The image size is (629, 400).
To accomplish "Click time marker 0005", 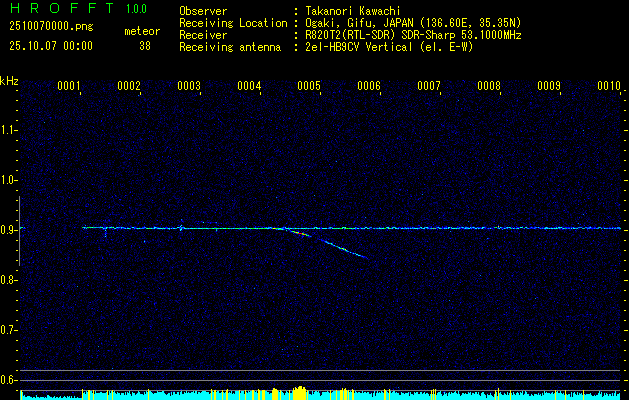I will [x=309, y=86].
